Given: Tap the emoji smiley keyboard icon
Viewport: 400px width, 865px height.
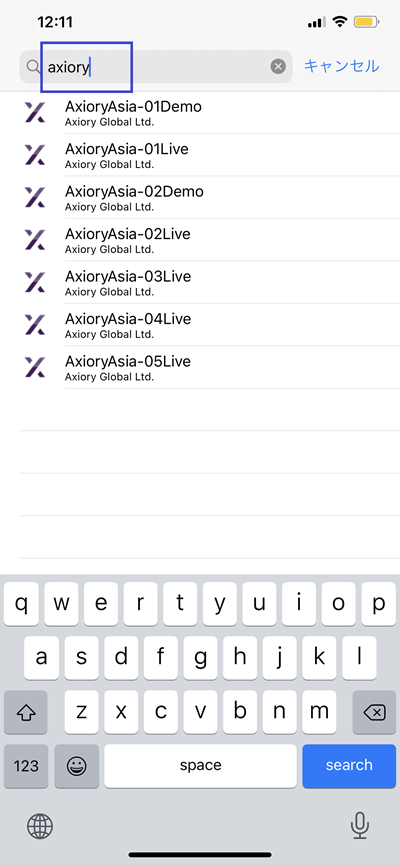Looking at the screenshot, I should pos(77,766).
